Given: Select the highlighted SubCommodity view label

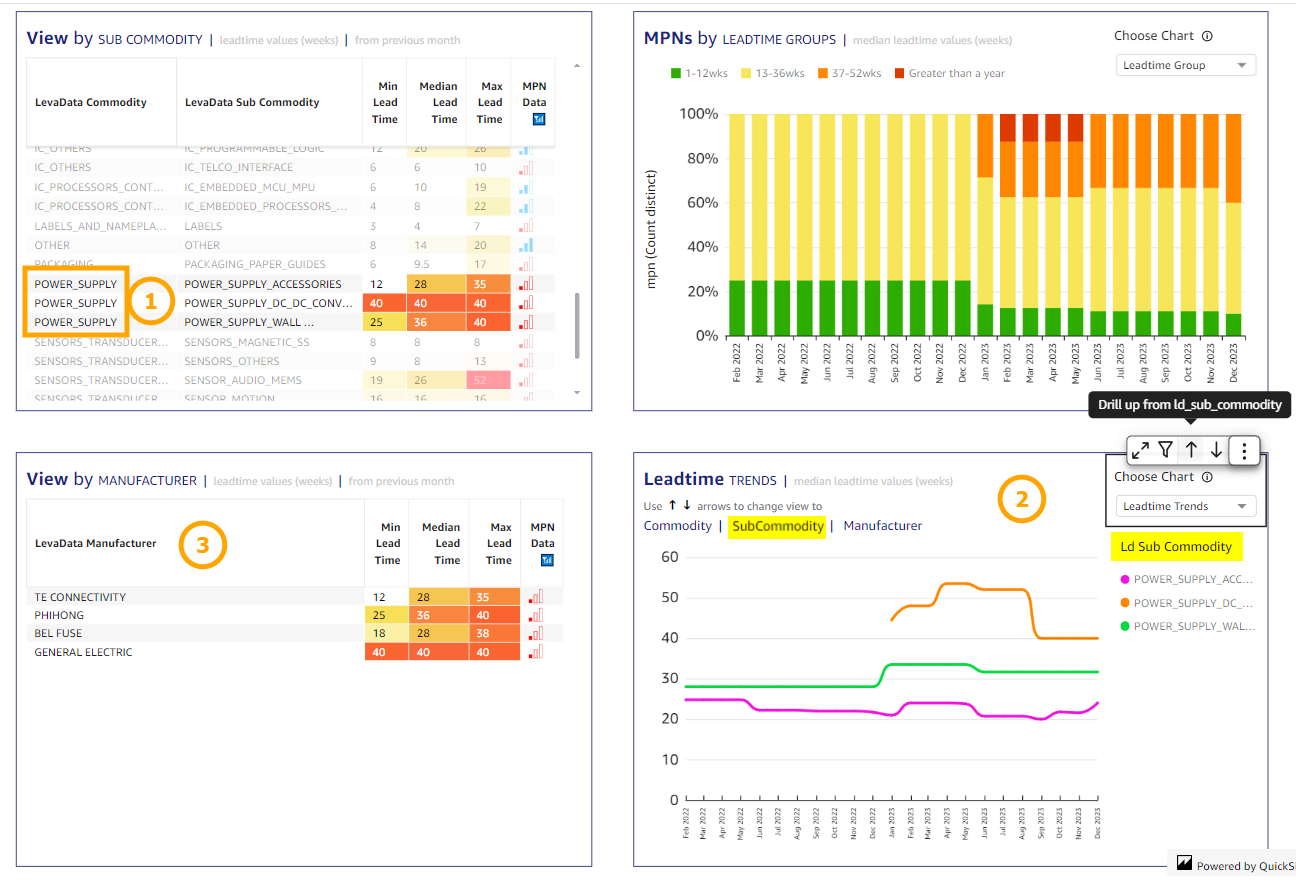Looking at the screenshot, I should (777, 526).
